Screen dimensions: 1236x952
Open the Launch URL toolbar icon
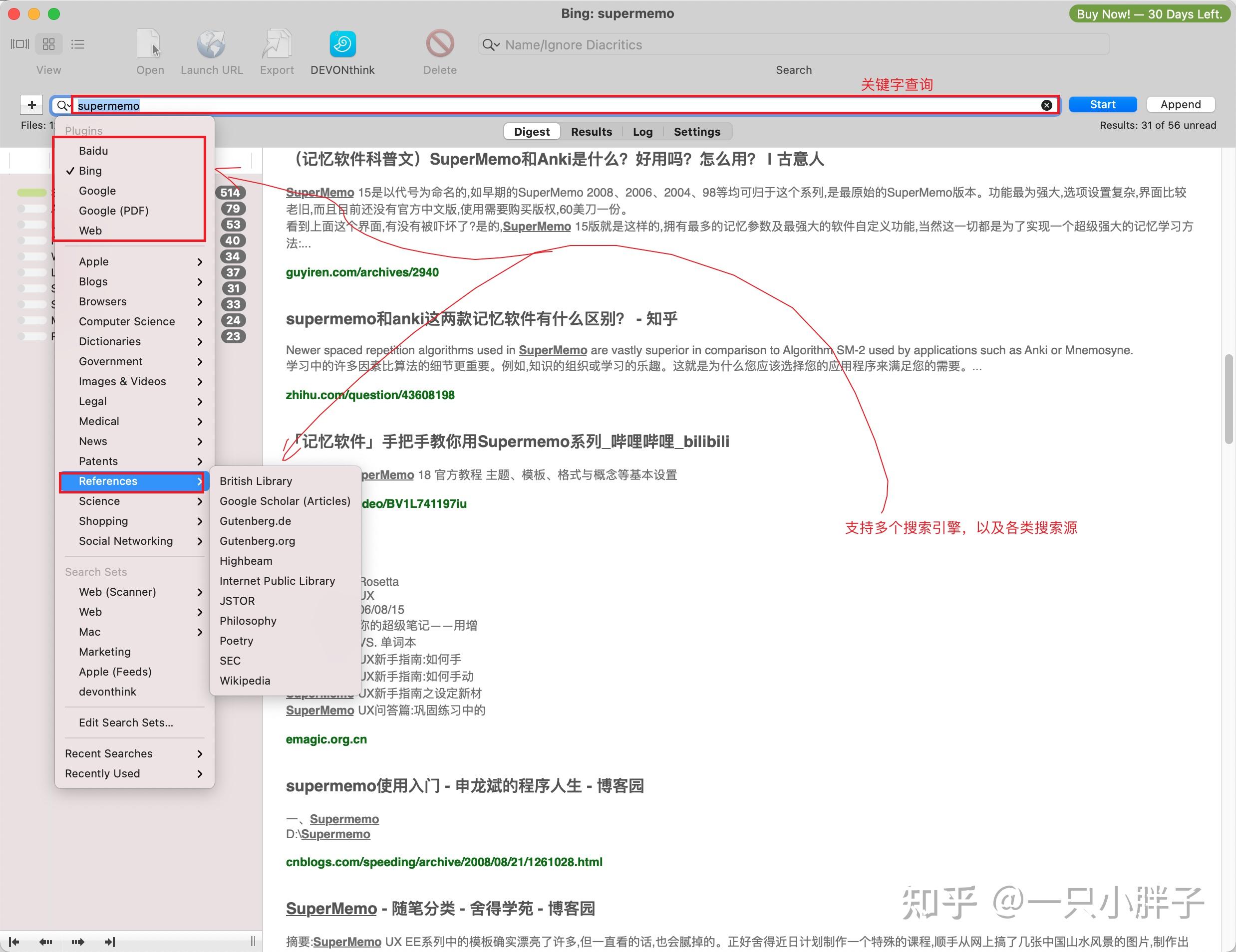tap(212, 51)
